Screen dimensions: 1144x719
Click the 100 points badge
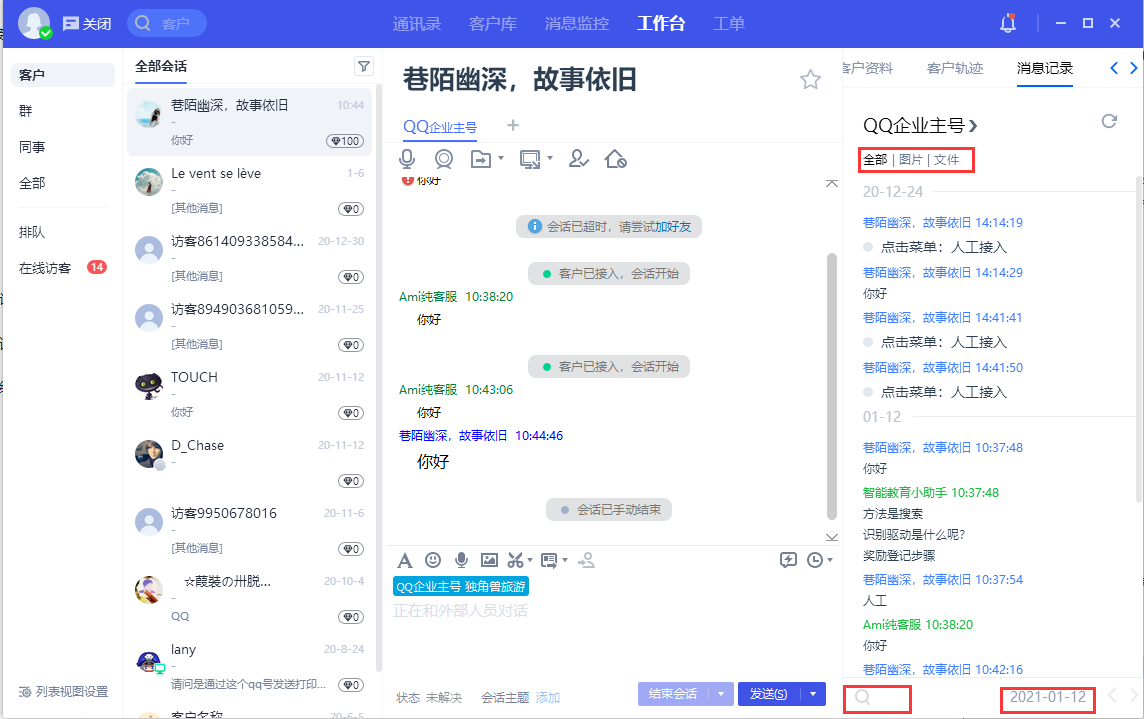pos(345,141)
